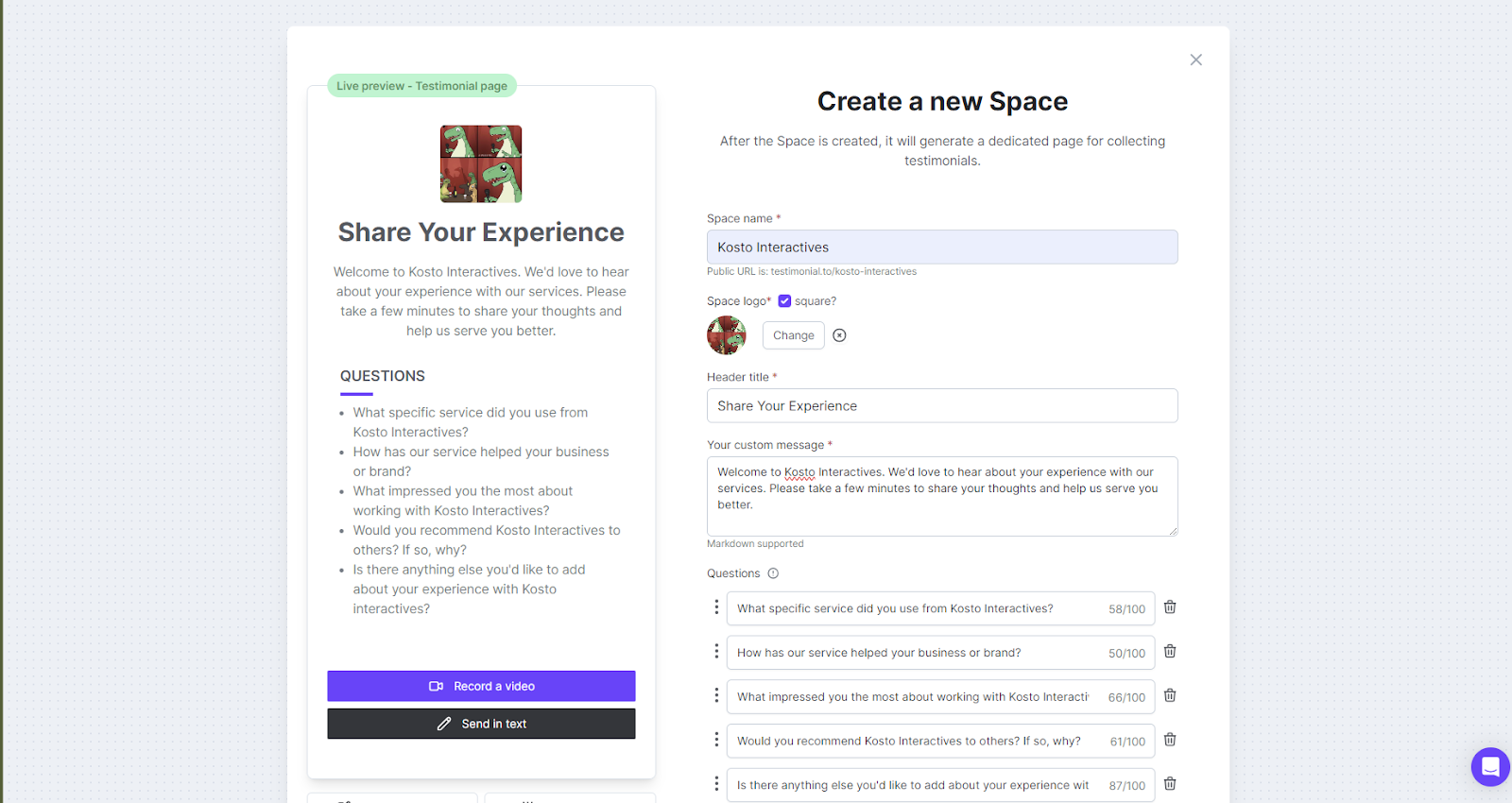Delete the 'What impressed you the most' question

pyautogui.click(x=1170, y=696)
